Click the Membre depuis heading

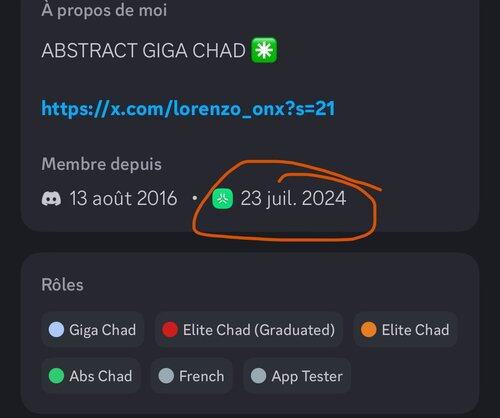102,164
